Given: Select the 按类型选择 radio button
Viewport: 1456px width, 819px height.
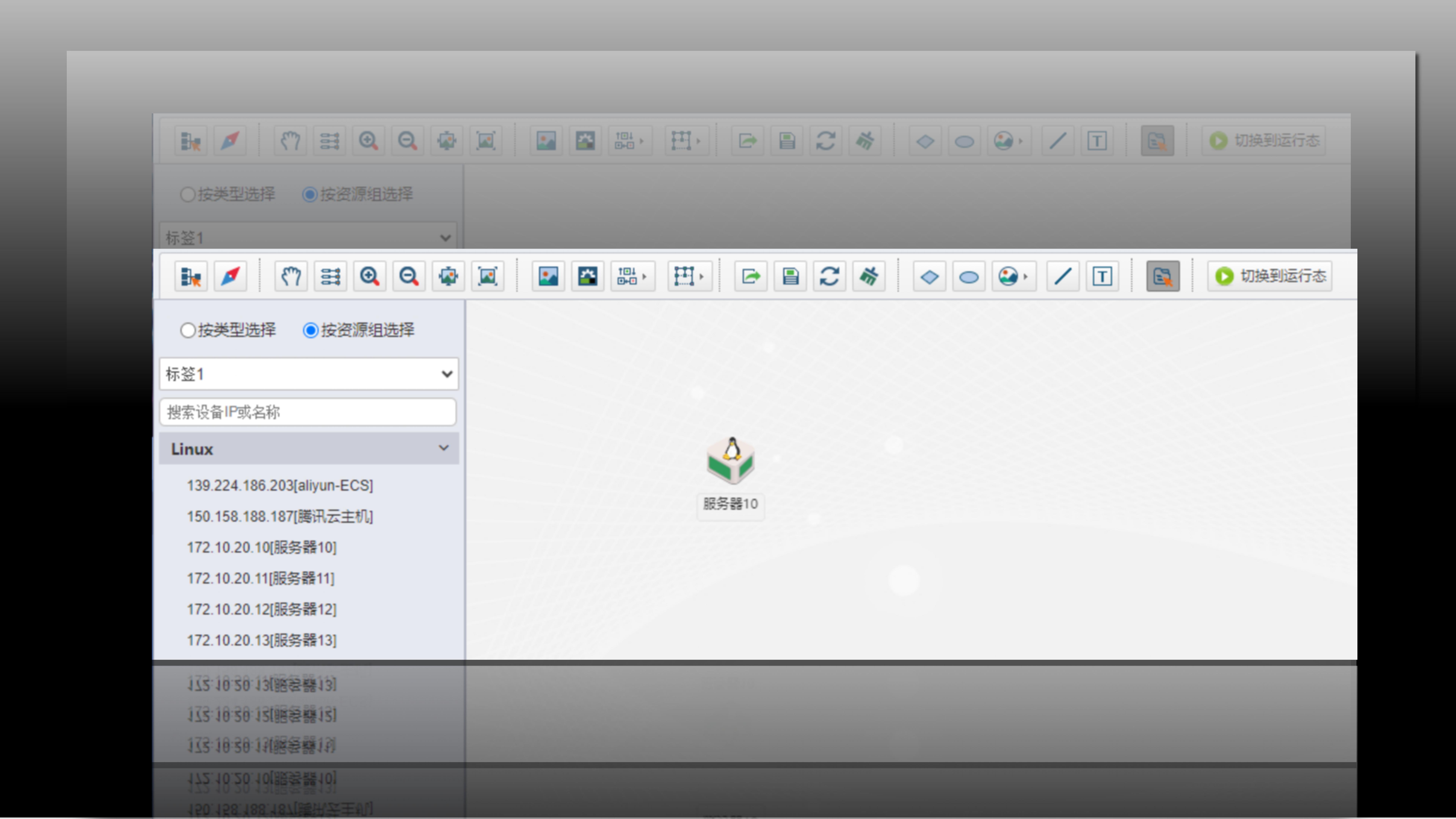Looking at the screenshot, I should click(x=188, y=330).
